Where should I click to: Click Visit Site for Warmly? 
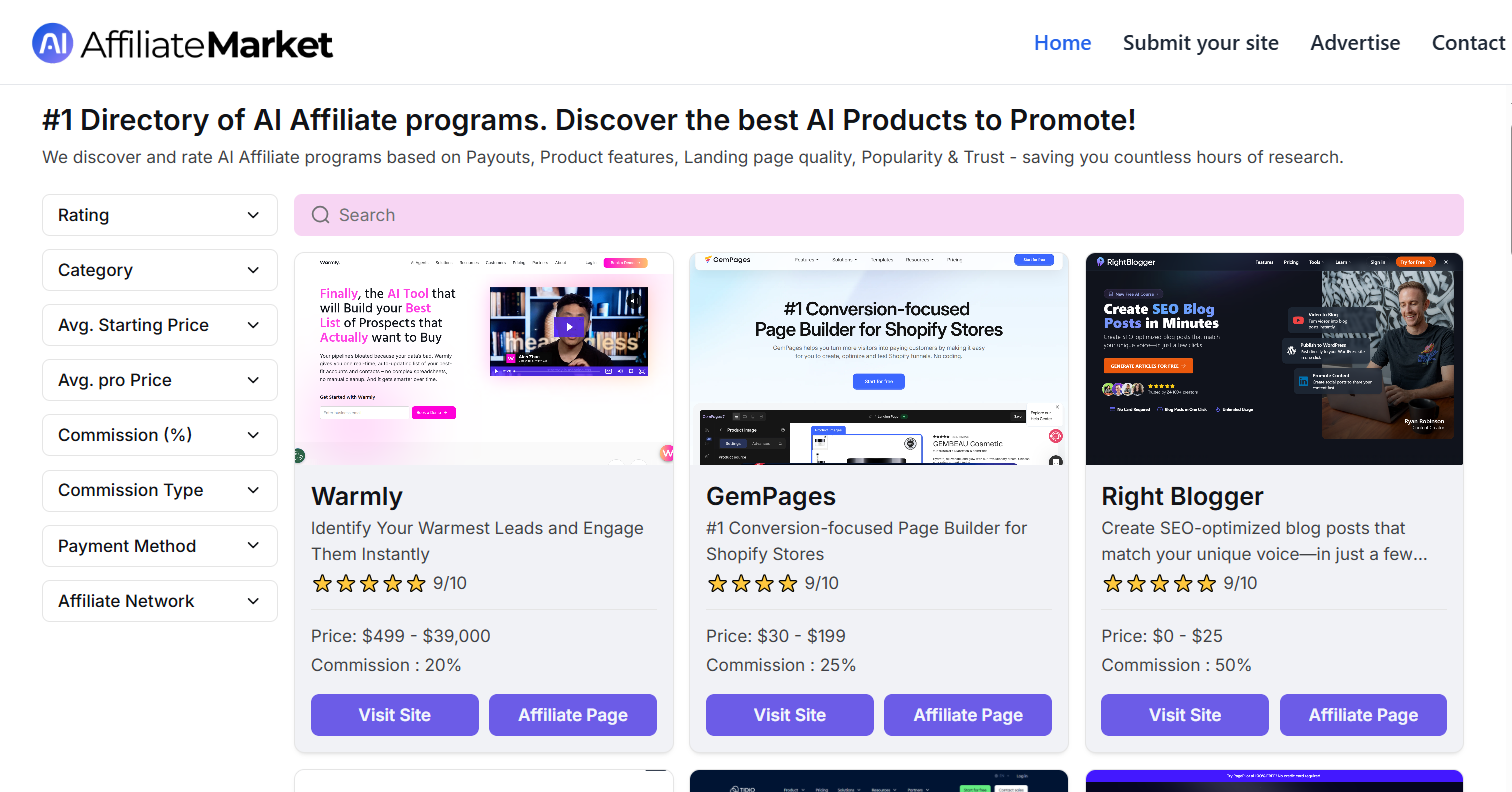click(395, 715)
